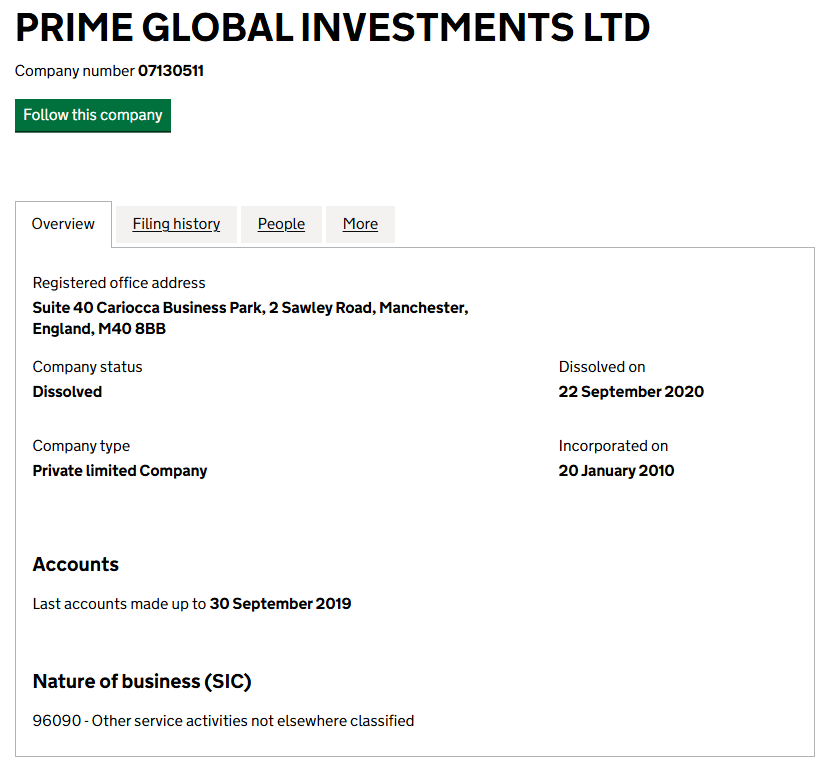Select the More tab
The height and width of the screenshot is (777, 834).
tap(360, 223)
